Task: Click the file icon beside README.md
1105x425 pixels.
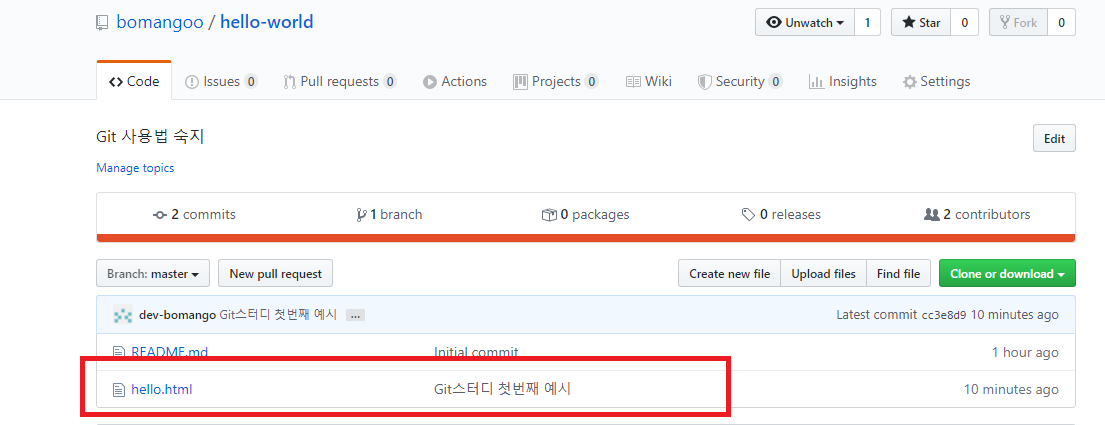Action: [x=118, y=352]
